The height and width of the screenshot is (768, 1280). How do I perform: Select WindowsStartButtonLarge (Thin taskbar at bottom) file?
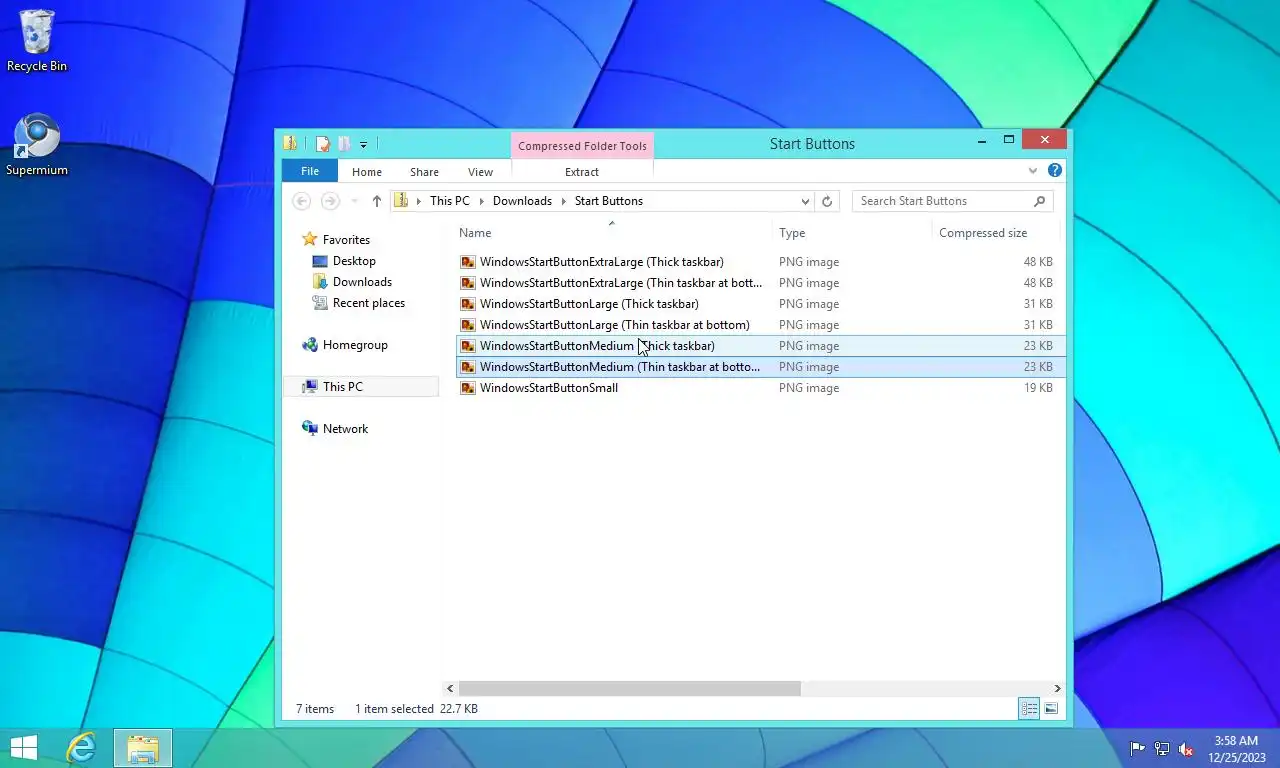coord(761,325)
